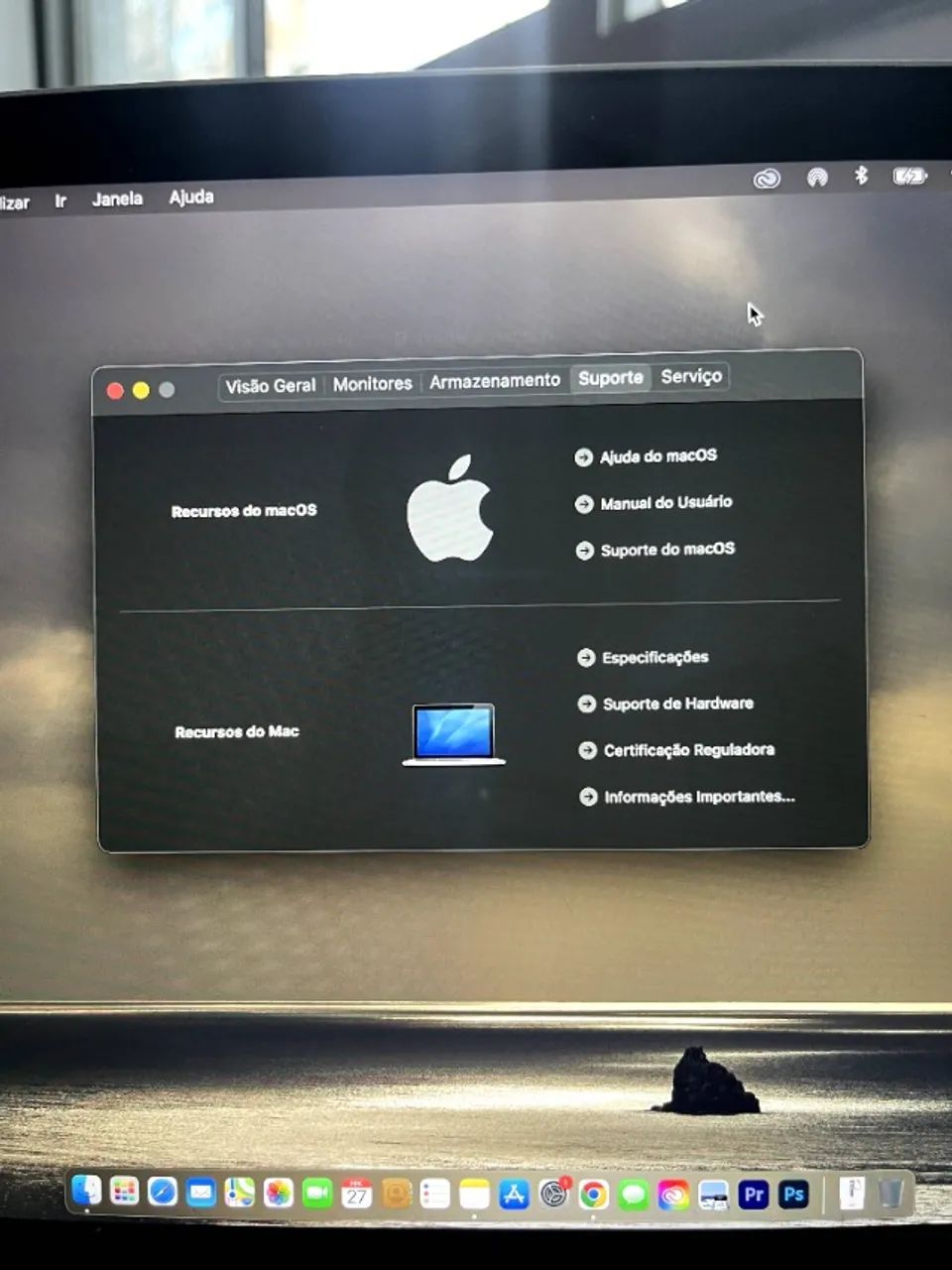Open the Ir menu
Viewport: 952px width, 1270px height.
click(60, 200)
